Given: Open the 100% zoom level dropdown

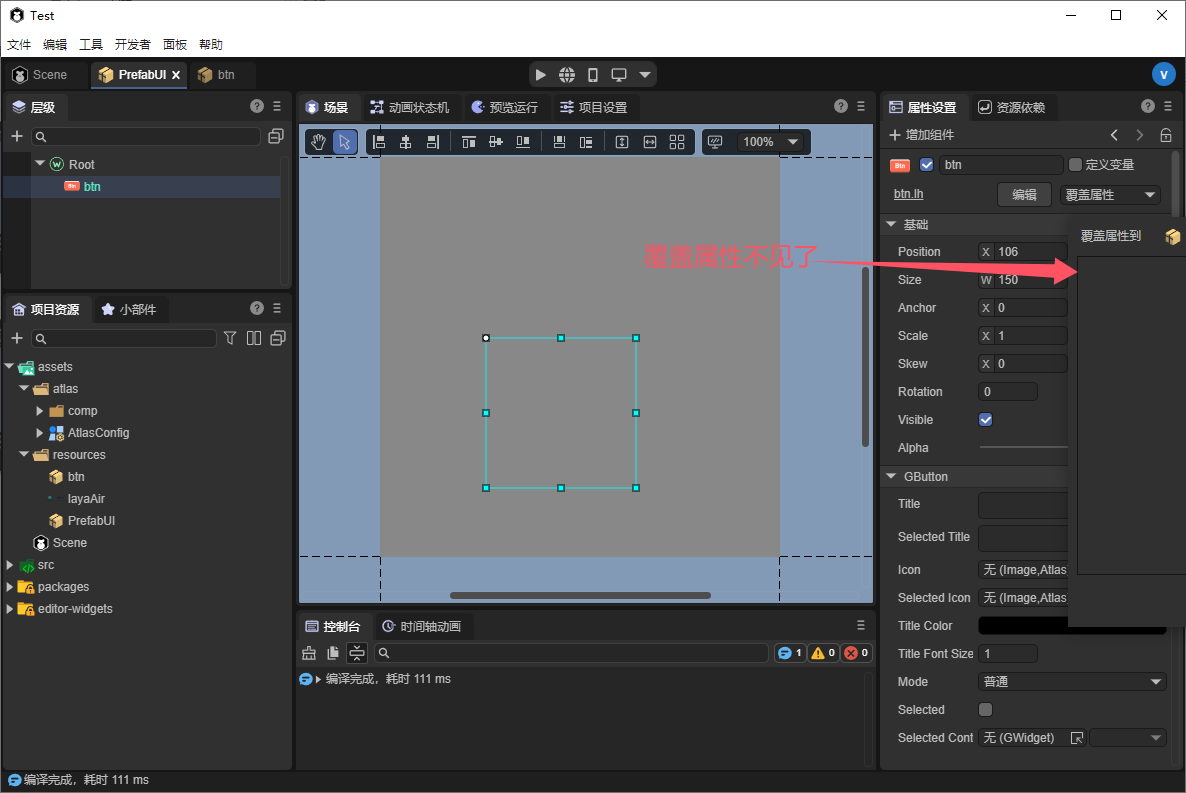Looking at the screenshot, I should point(770,142).
